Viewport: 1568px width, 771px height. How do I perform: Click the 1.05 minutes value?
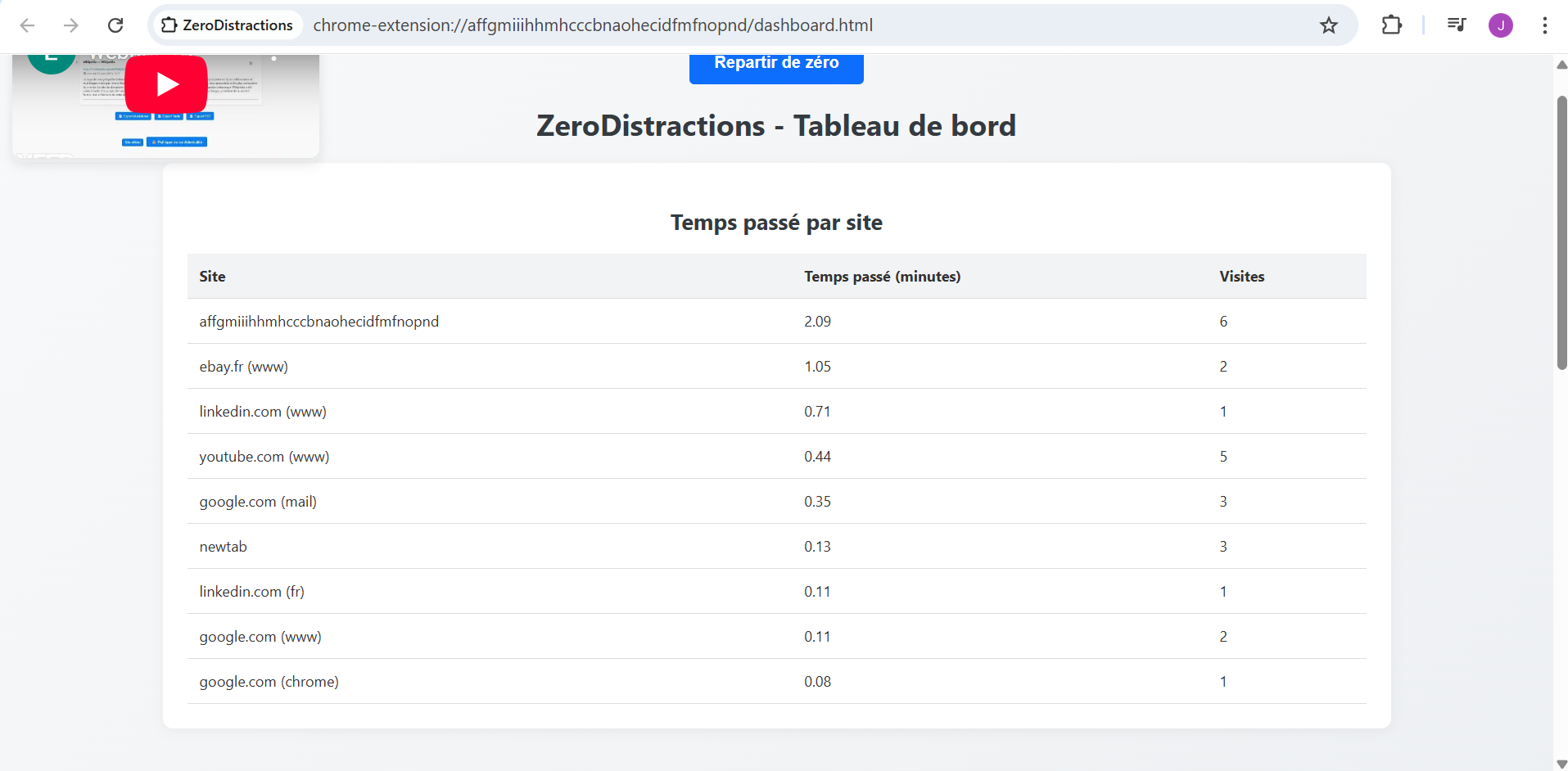pyautogui.click(x=817, y=367)
